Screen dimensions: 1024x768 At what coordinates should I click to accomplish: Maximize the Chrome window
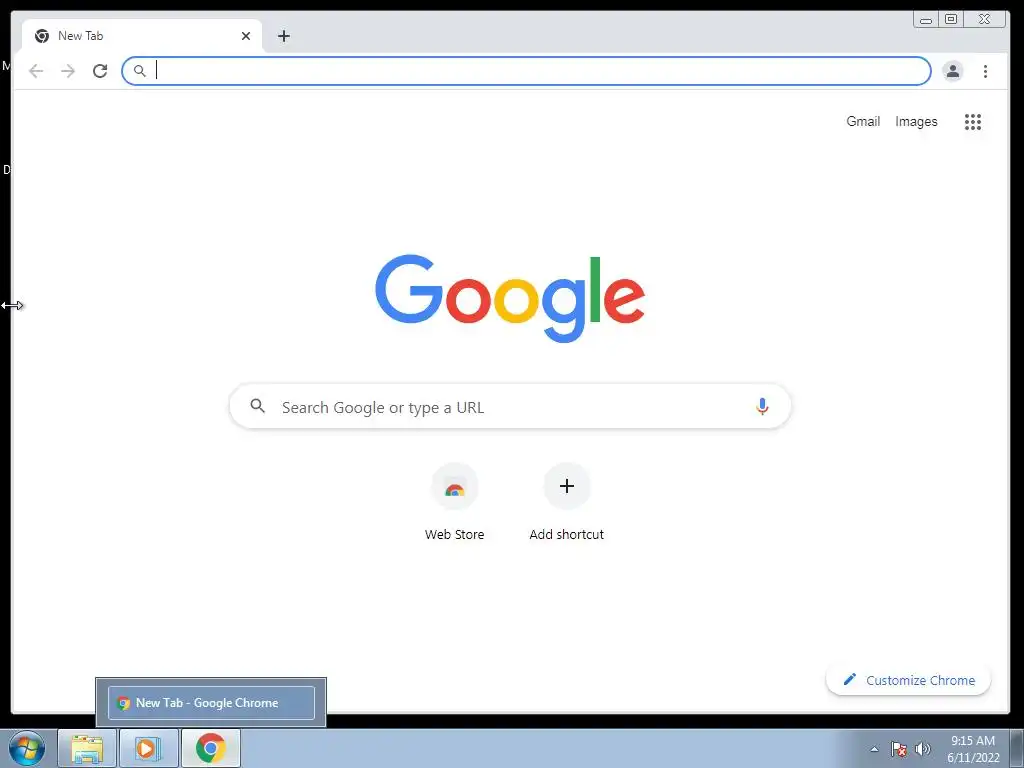(x=952, y=20)
